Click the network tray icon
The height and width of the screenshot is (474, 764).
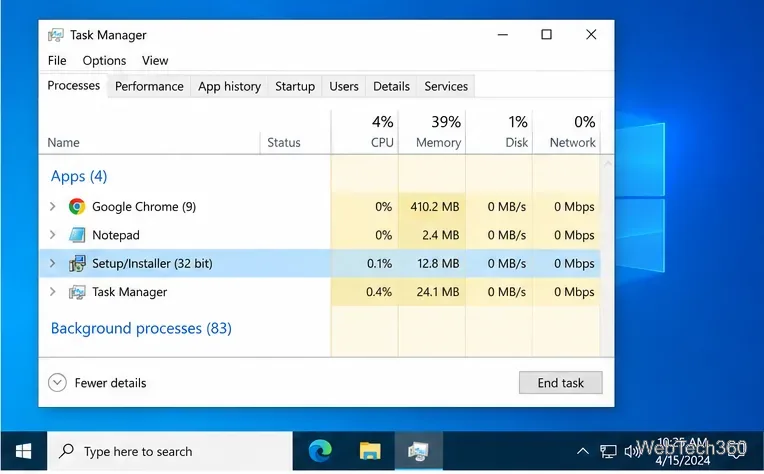tap(608, 452)
